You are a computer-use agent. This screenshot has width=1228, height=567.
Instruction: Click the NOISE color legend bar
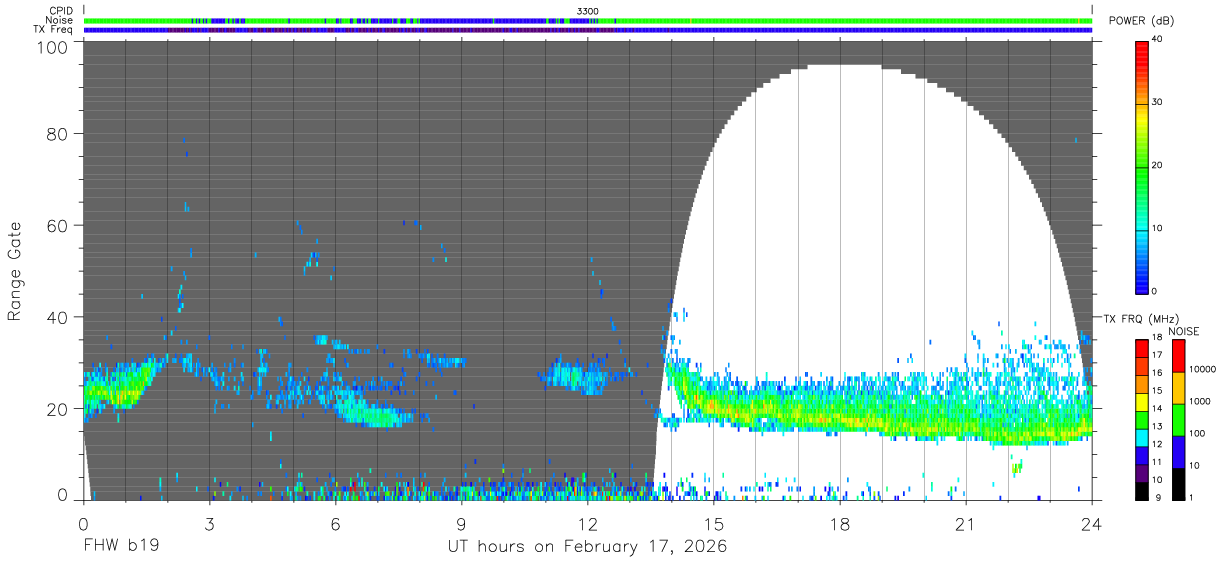(x=1177, y=418)
